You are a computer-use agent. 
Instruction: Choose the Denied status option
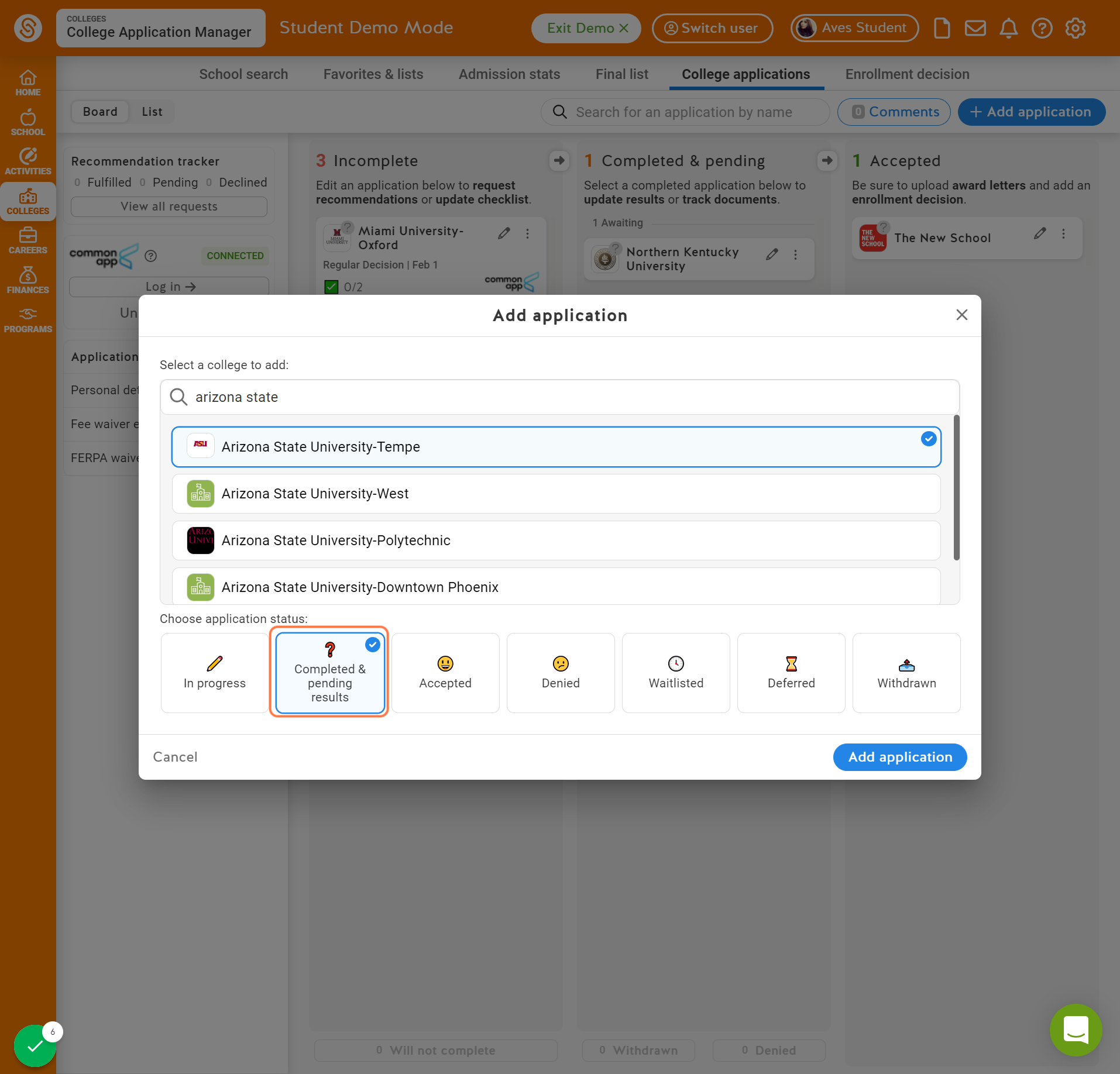561,673
